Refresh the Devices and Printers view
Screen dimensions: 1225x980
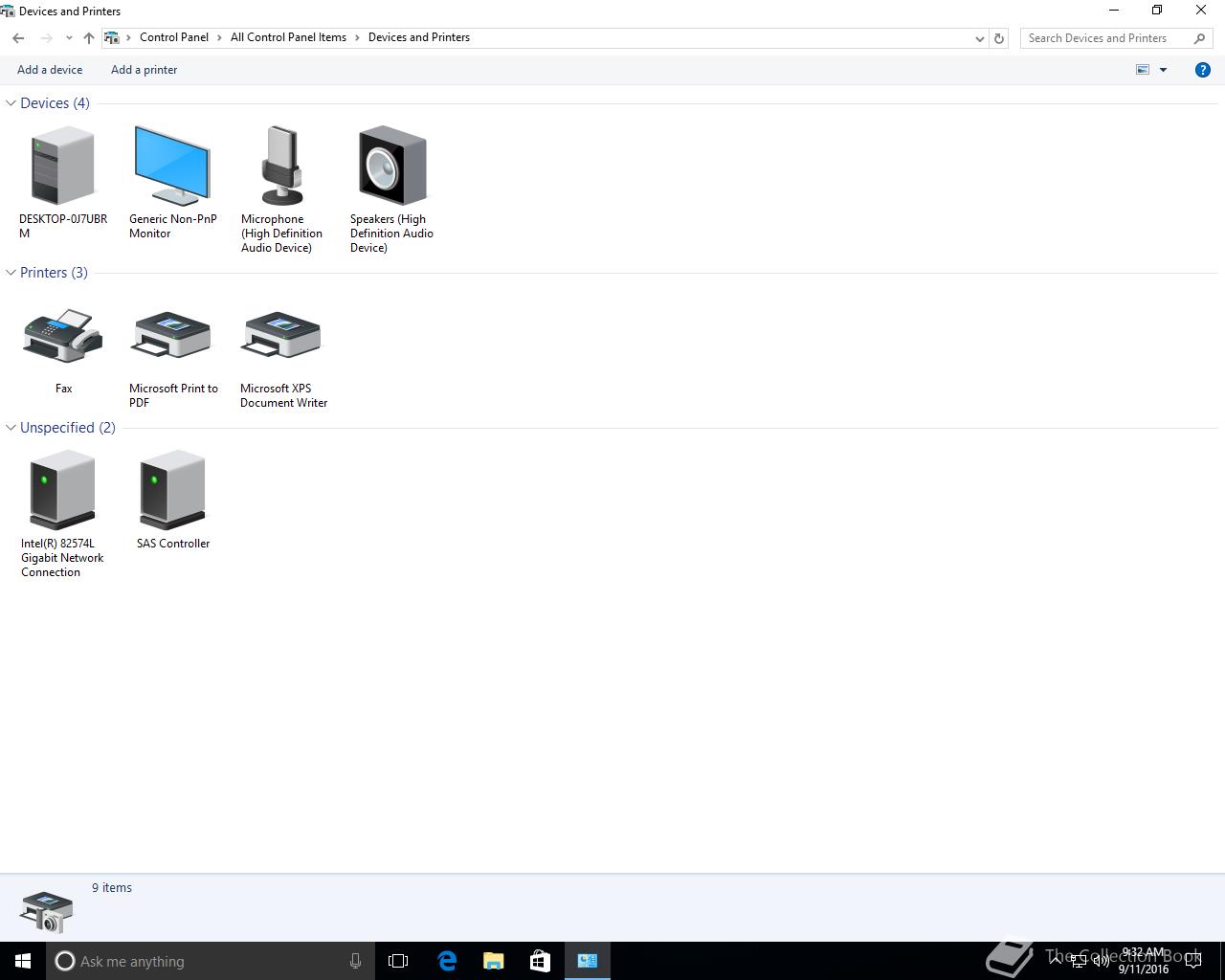999,38
